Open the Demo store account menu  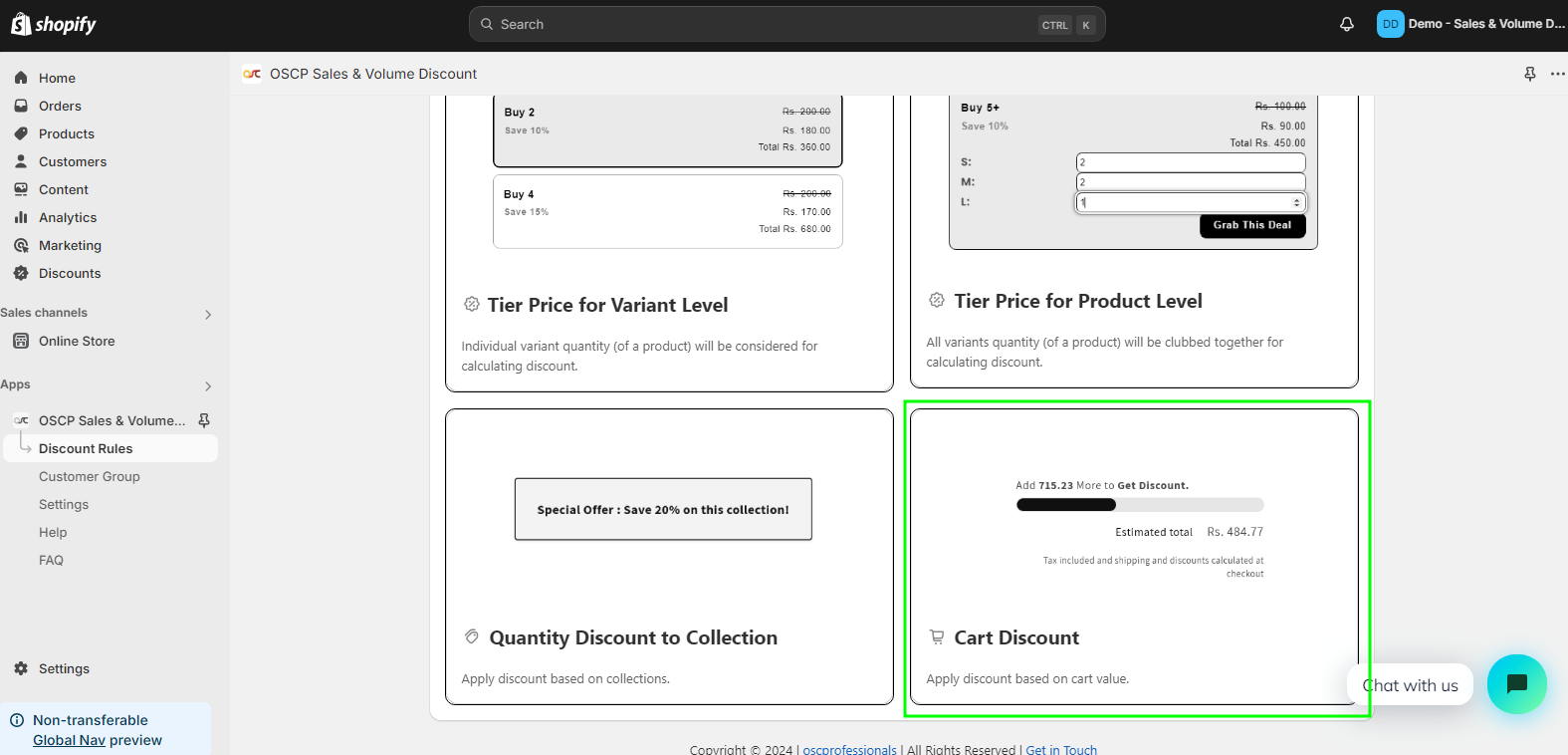point(1470,24)
